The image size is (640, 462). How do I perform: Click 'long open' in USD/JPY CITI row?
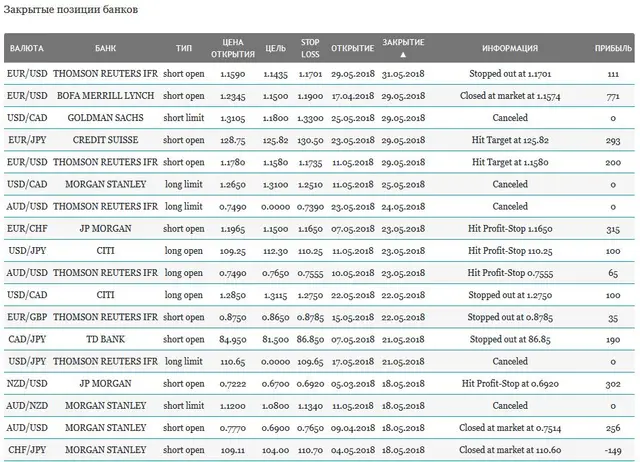[184, 251]
